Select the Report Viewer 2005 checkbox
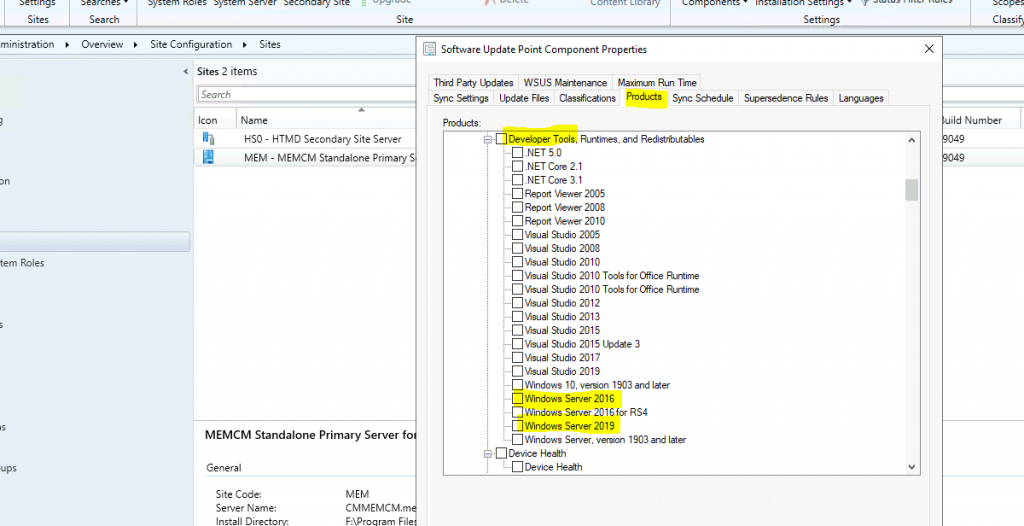 [x=517, y=194]
